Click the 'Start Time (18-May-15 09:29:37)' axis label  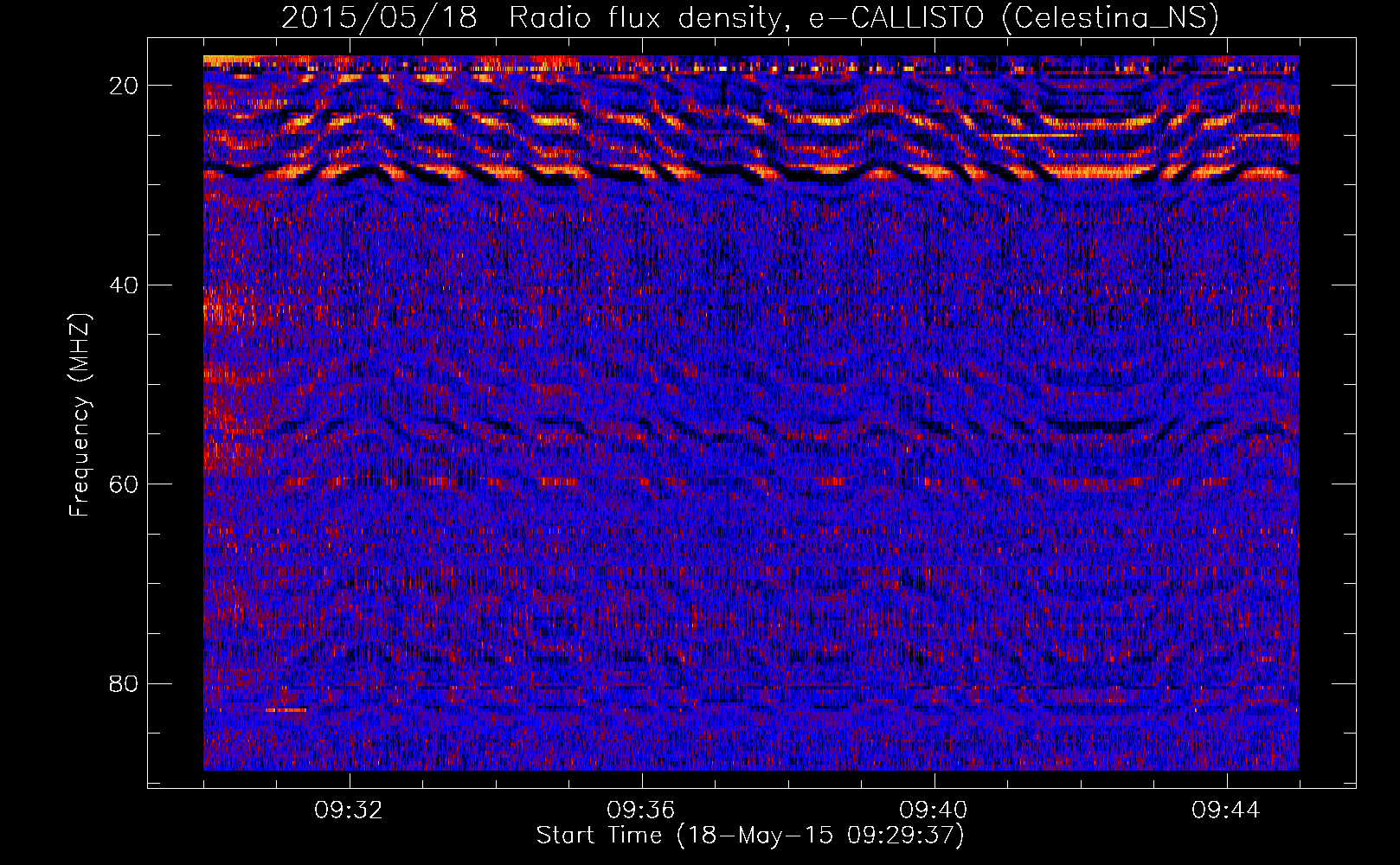pyautogui.click(x=750, y=836)
